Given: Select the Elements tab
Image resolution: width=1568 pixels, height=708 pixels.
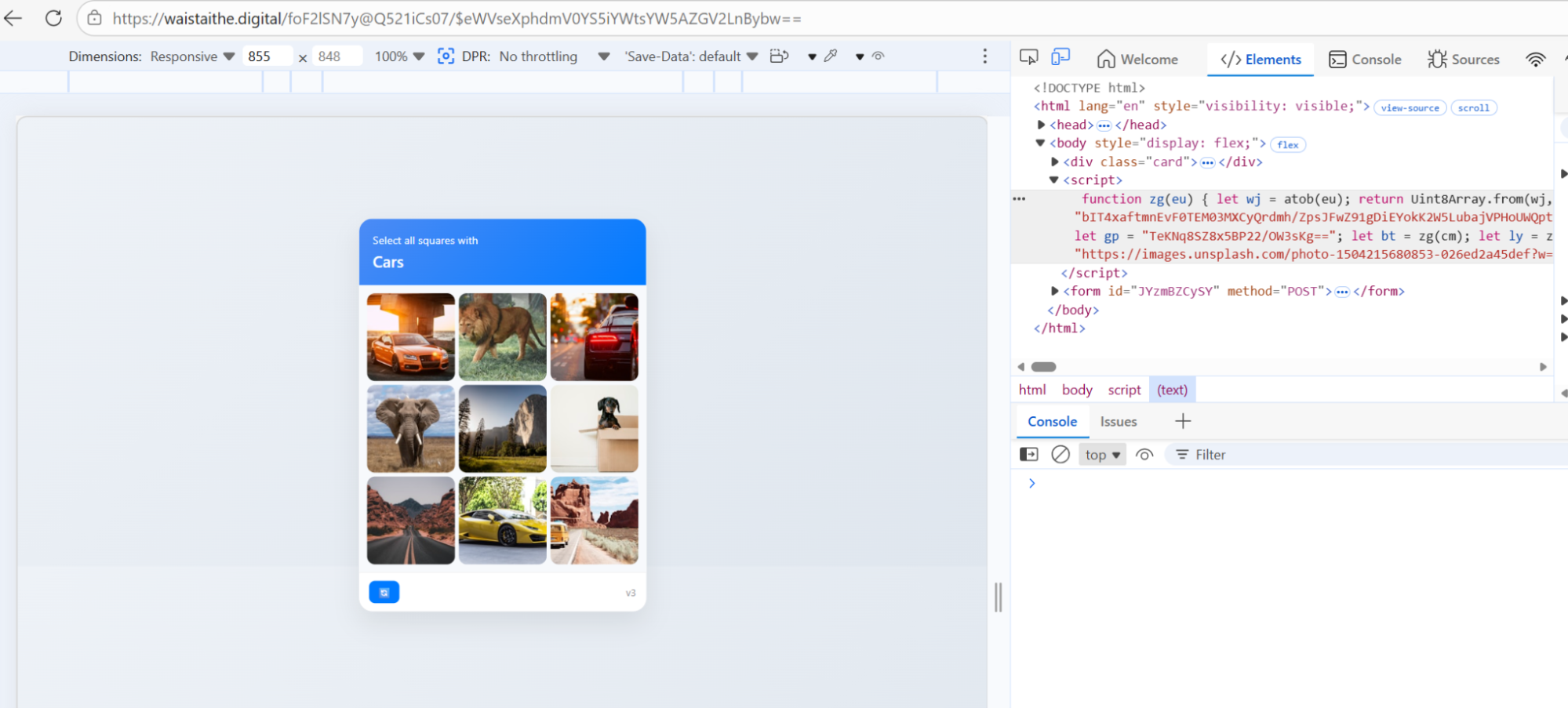Looking at the screenshot, I should point(1261,59).
